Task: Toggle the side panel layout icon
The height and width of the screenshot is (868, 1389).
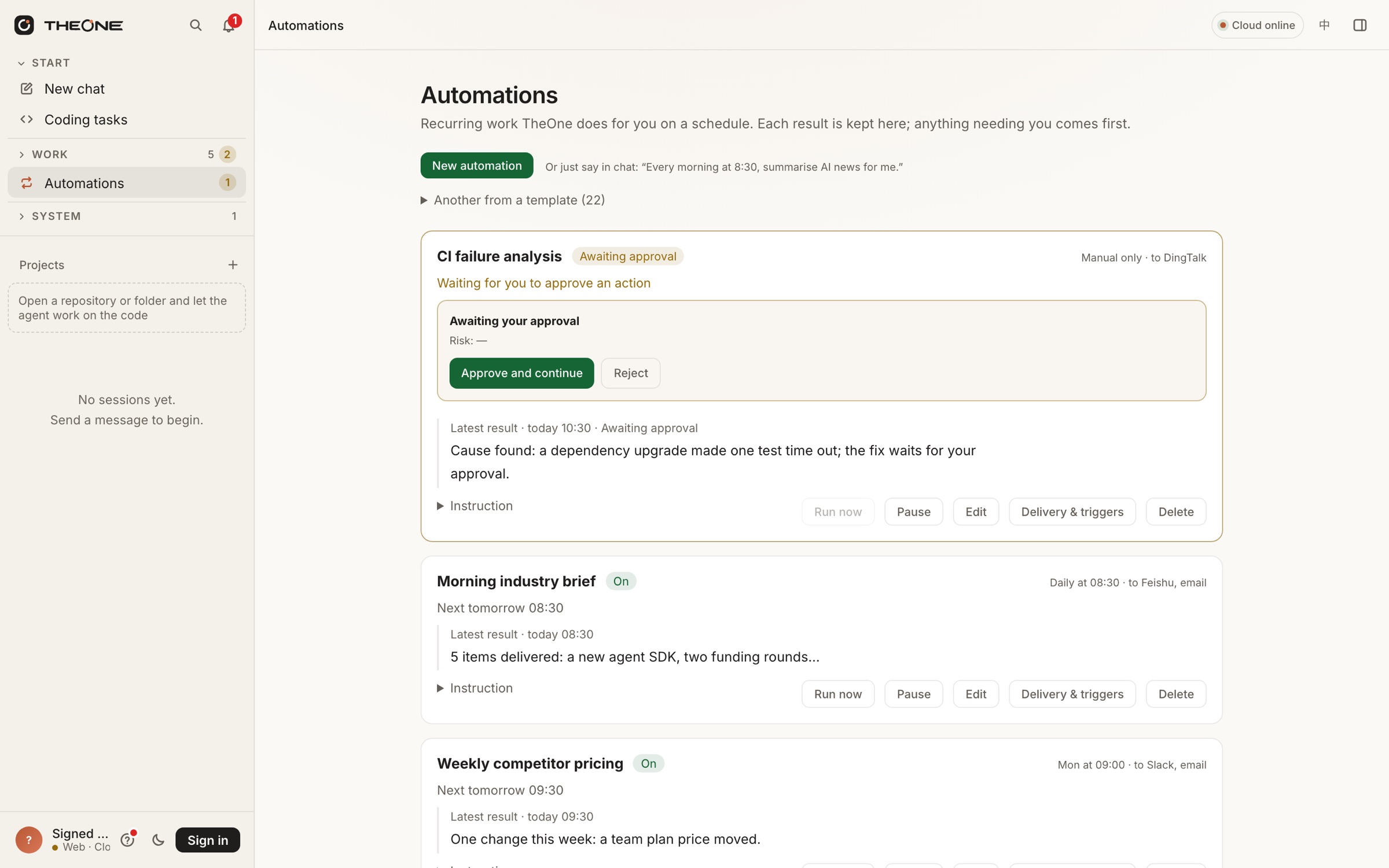Action: [x=1360, y=25]
